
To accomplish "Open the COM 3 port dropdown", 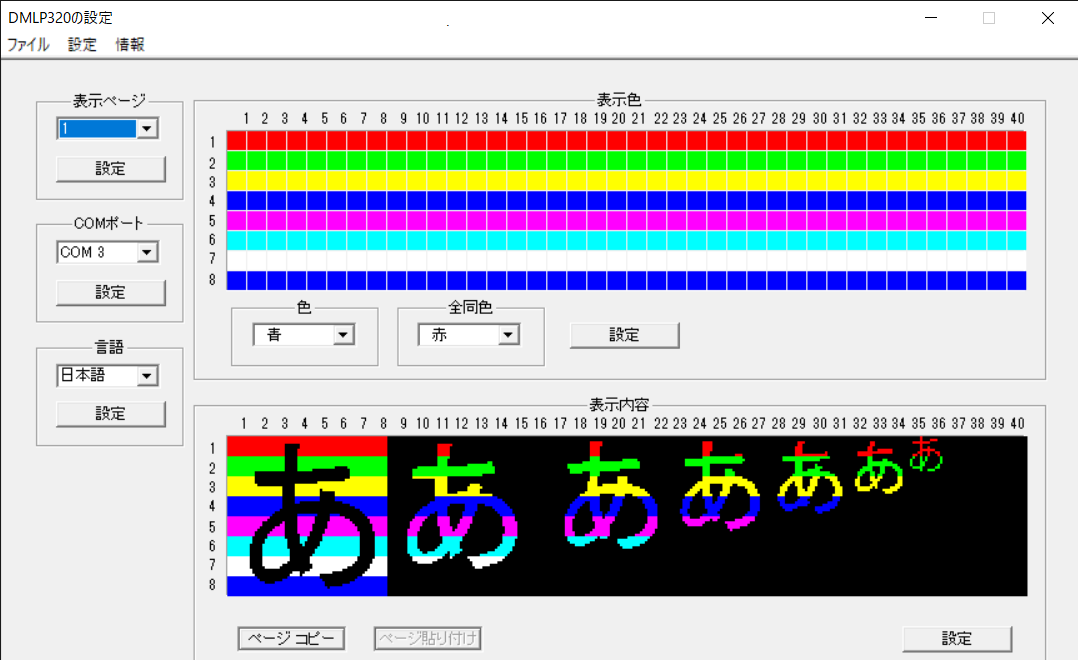I will pos(146,252).
